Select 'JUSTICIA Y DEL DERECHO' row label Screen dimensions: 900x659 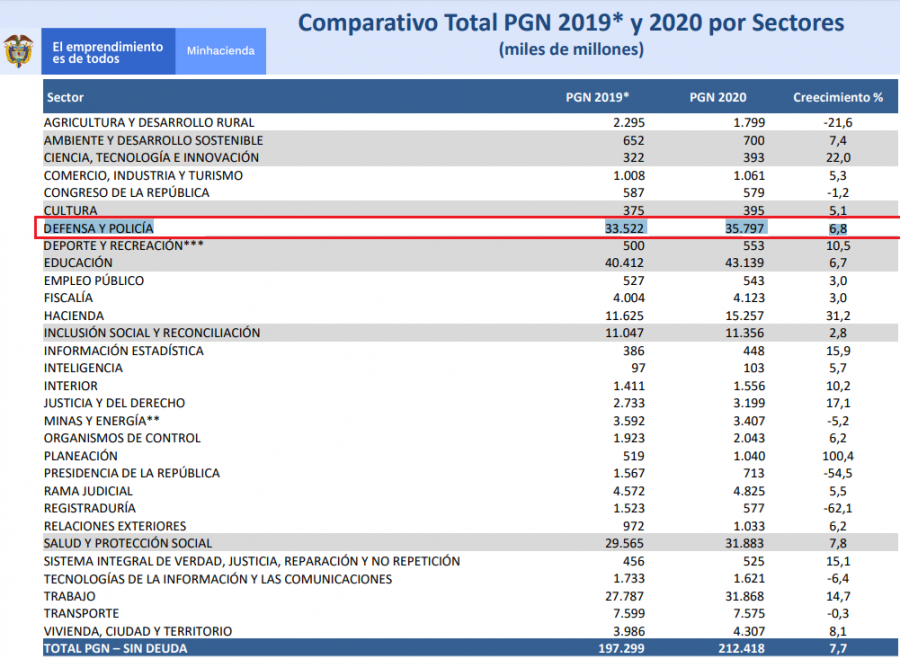tap(114, 403)
